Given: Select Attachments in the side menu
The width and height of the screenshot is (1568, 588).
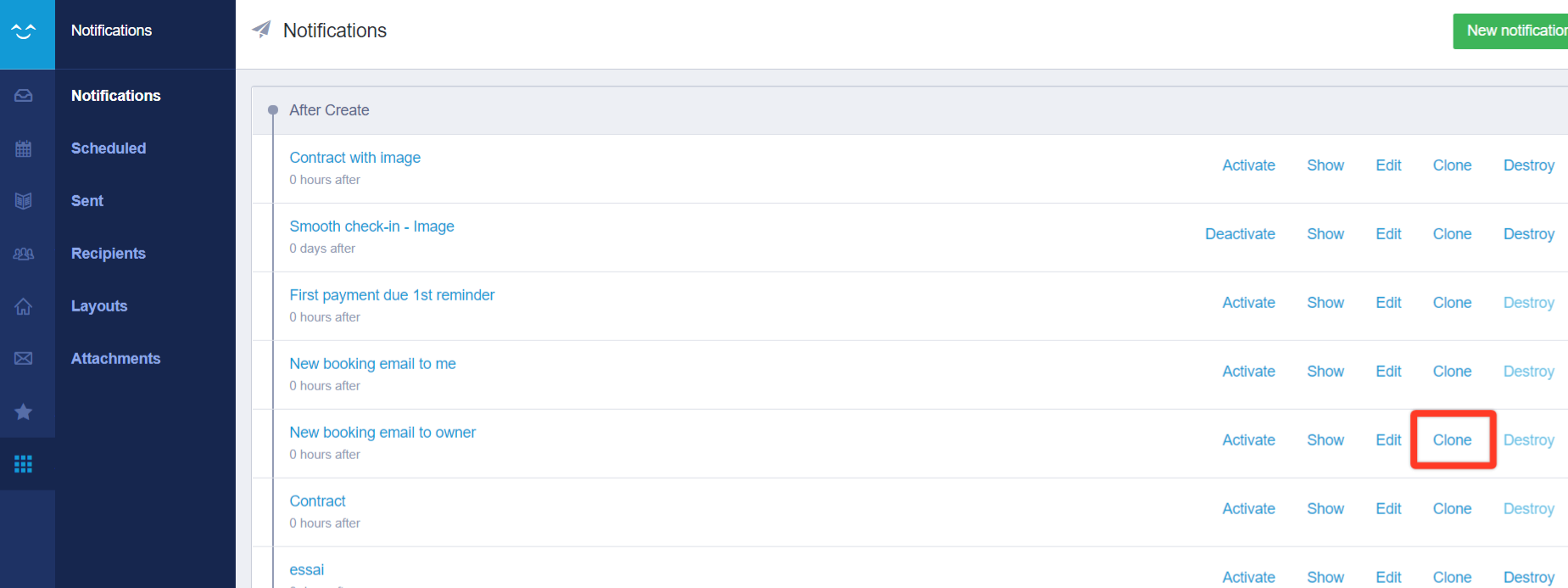Looking at the screenshot, I should (115, 359).
